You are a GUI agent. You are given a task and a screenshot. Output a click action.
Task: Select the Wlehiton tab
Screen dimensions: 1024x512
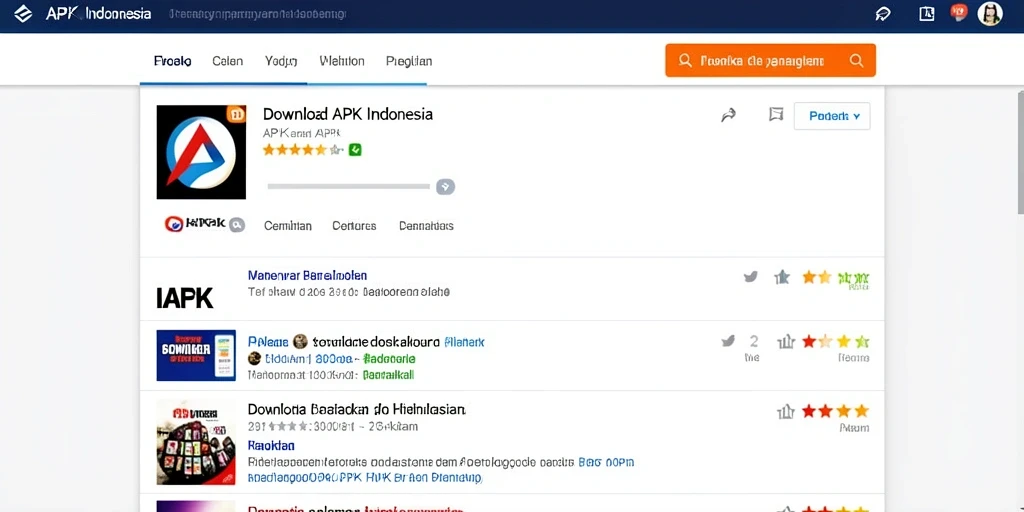pyautogui.click(x=342, y=61)
